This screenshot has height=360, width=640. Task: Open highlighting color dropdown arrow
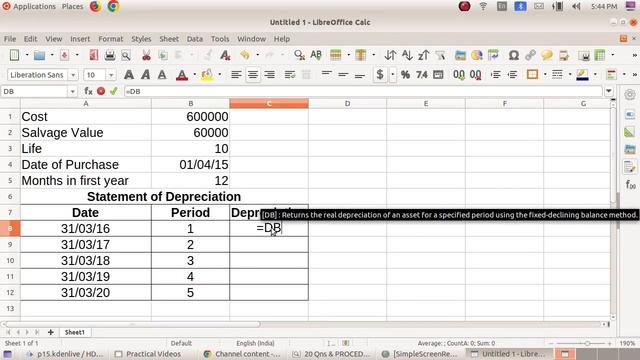point(220,75)
